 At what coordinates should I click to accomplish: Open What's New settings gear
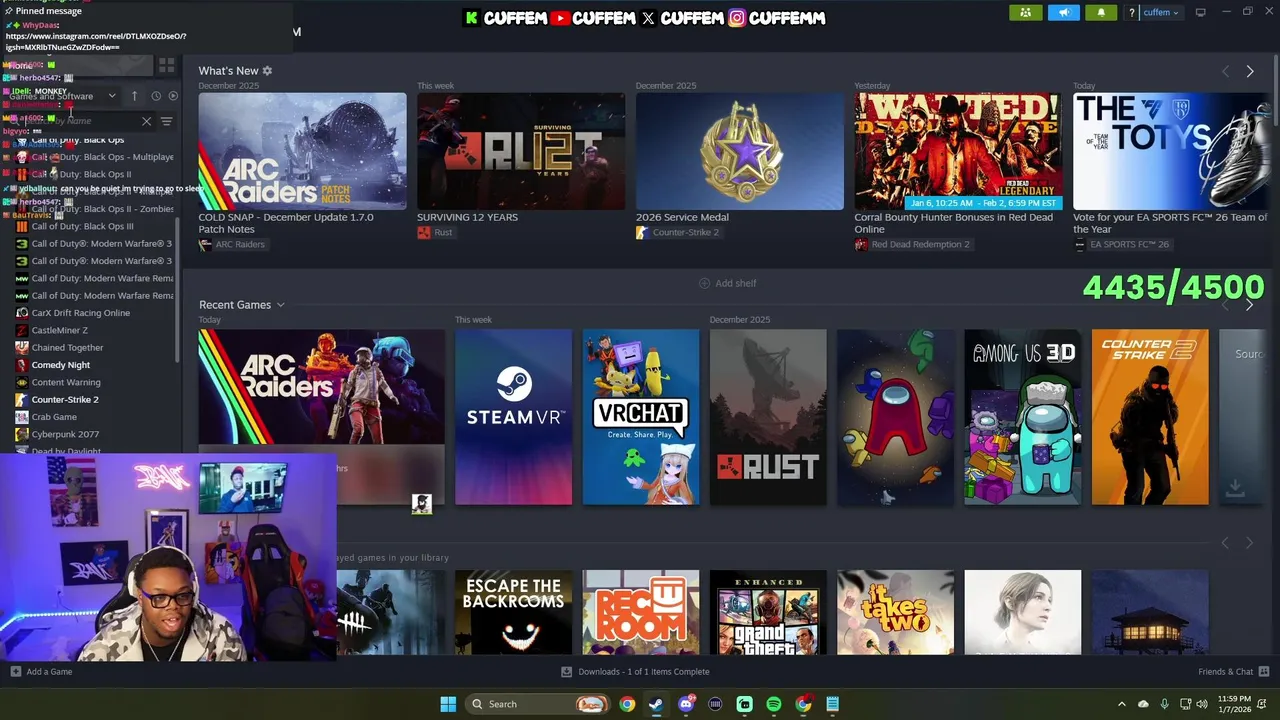point(267,71)
